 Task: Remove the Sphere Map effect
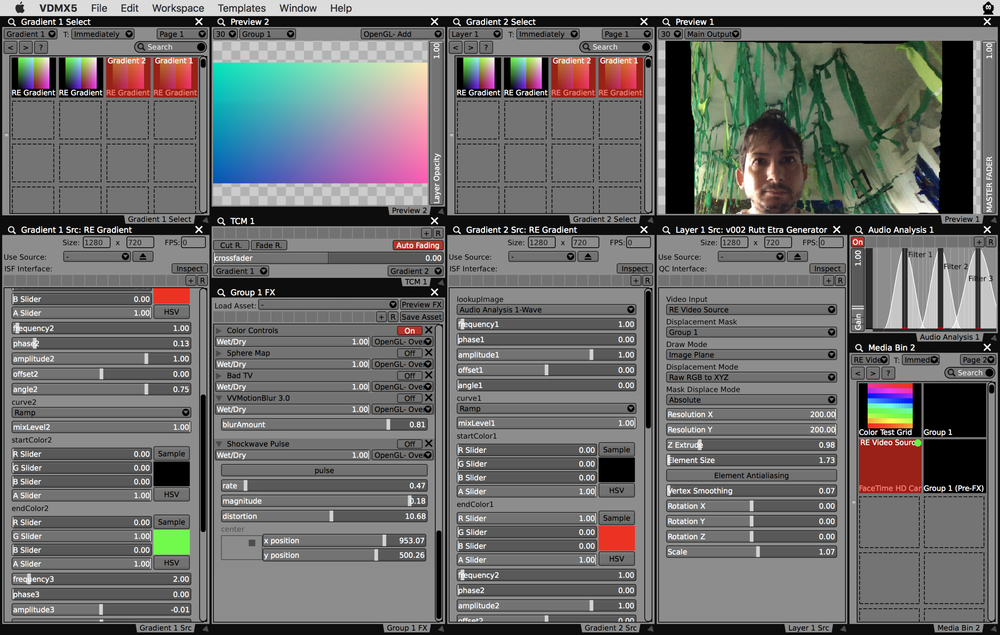[429, 353]
